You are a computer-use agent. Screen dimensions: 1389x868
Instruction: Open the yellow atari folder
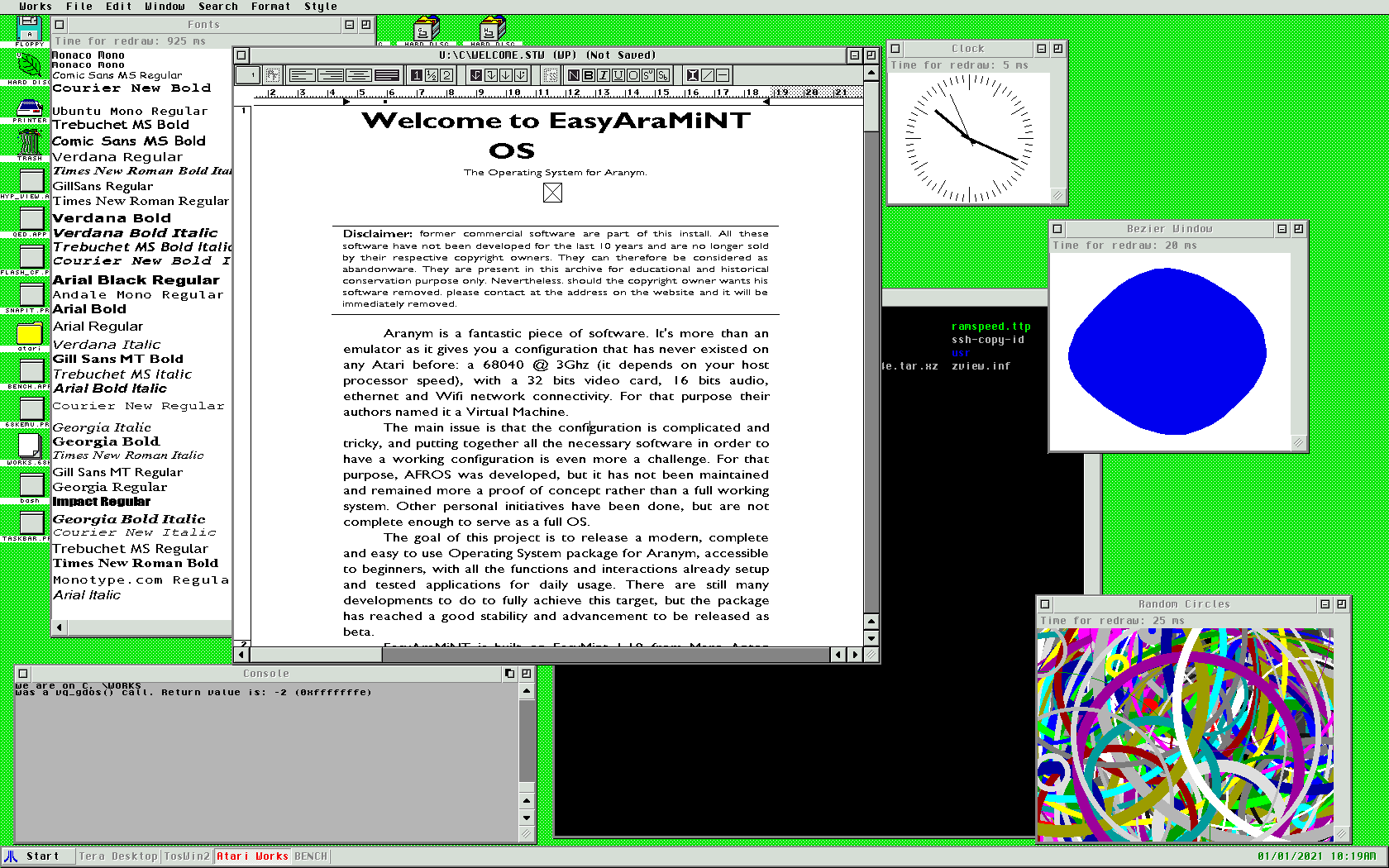30,334
